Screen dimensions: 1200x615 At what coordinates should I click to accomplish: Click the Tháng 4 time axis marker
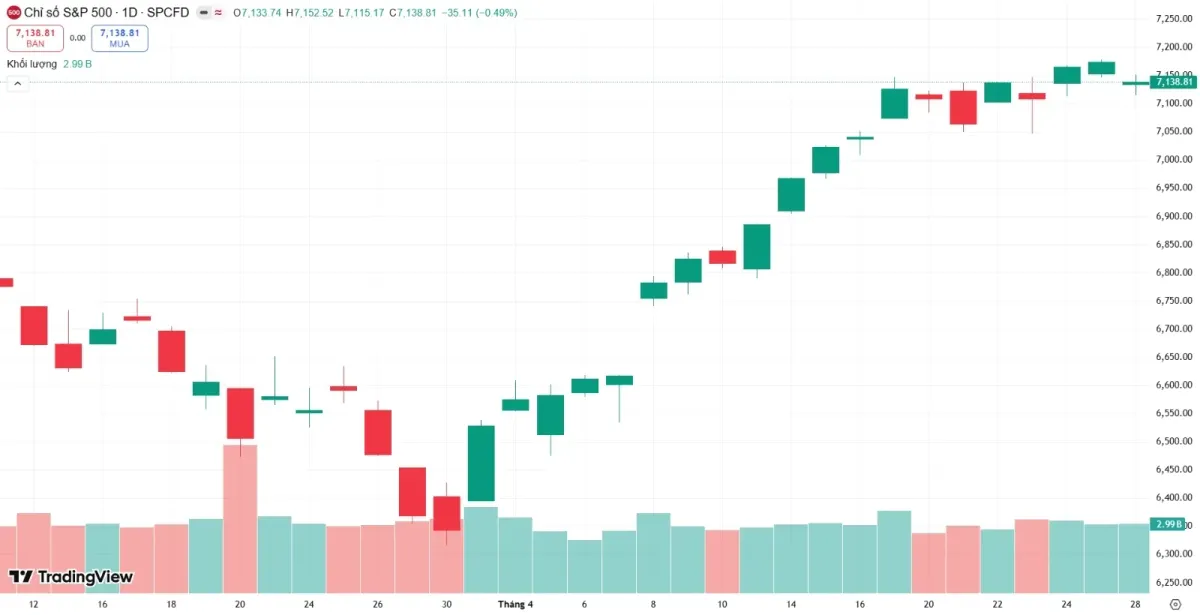coord(515,604)
